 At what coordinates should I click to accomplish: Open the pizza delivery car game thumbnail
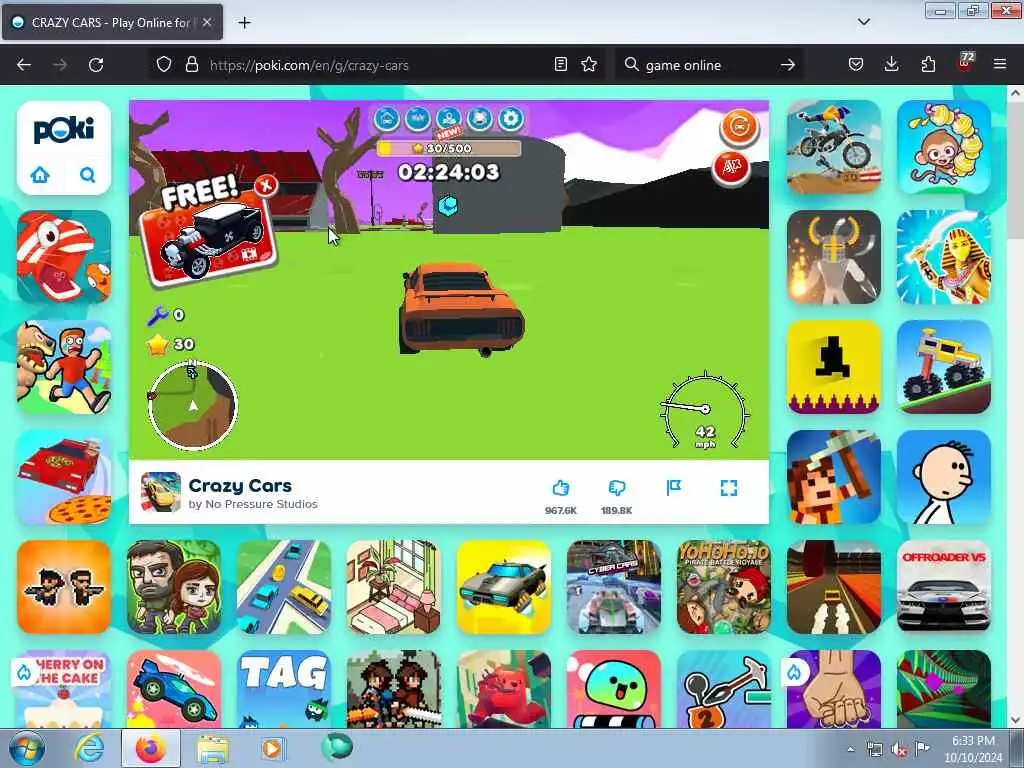64,477
